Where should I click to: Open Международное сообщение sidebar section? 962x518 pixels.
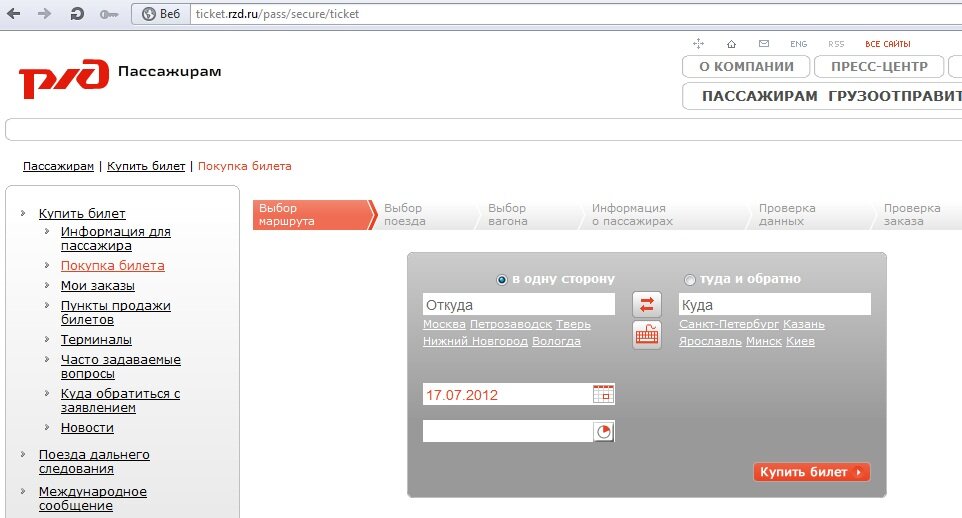coord(93,498)
